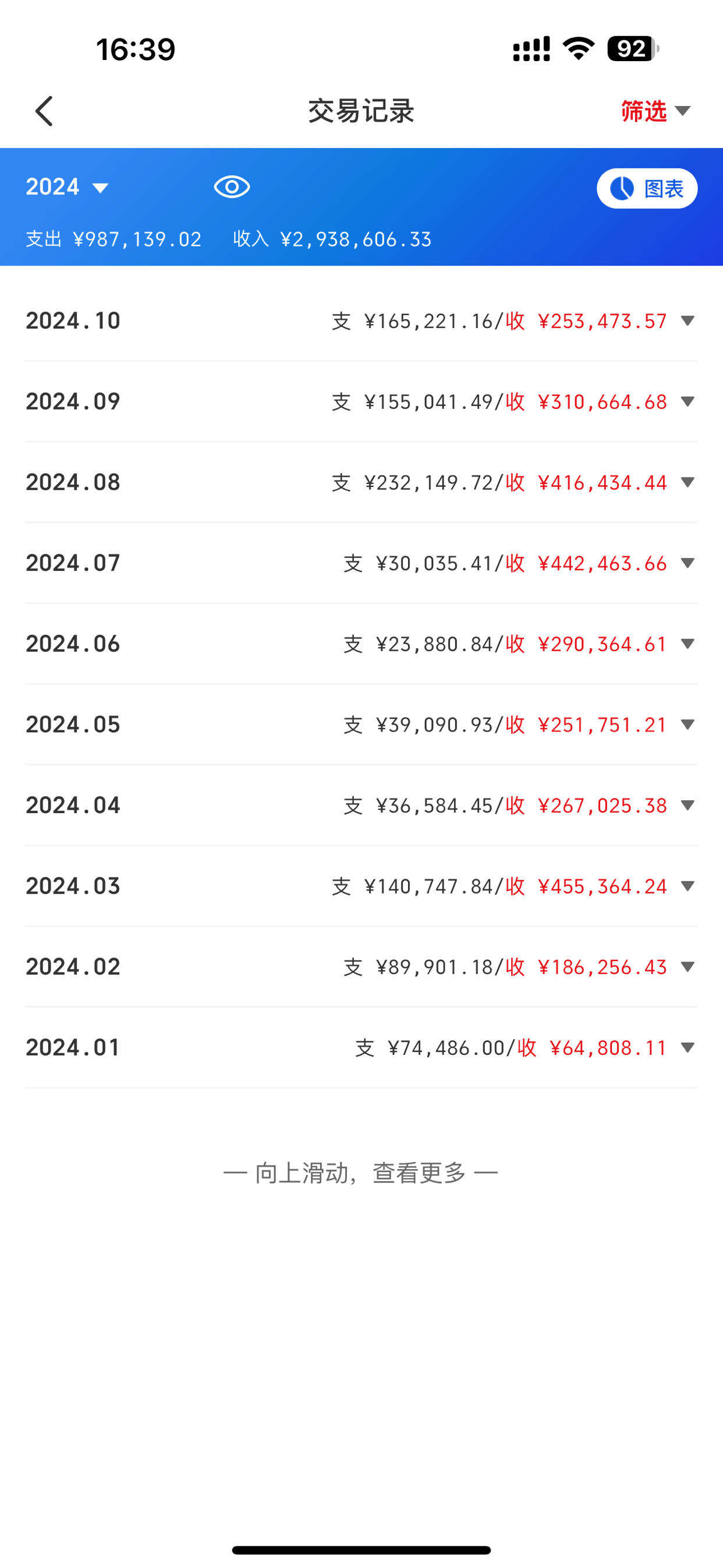Open the 2024 year selector
Viewport: 723px width, 1568px height.
pyautogui.click(x=68, y=187)
